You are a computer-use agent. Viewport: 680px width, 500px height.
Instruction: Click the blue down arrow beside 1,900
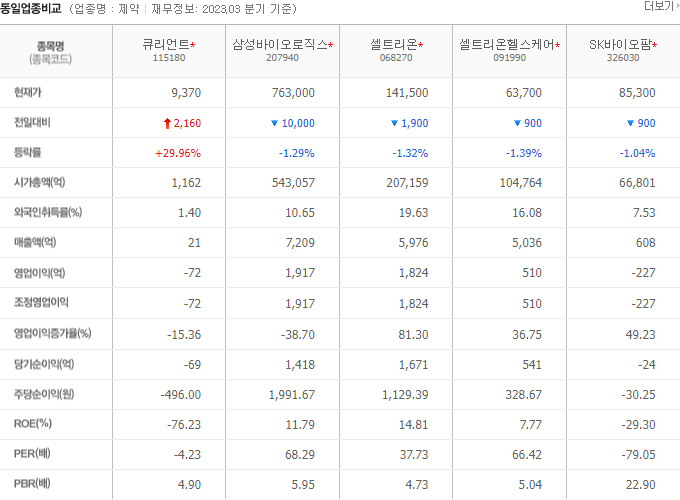click(394, 123)
